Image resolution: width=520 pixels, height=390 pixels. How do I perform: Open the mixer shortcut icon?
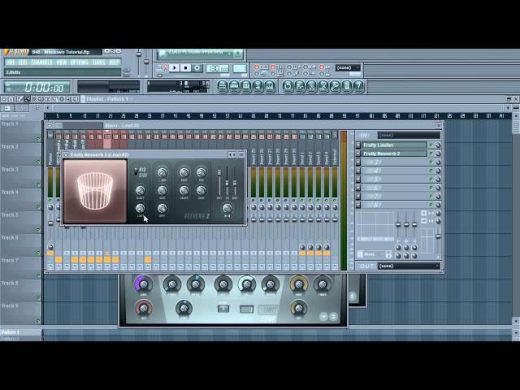(x=269, y=86)
